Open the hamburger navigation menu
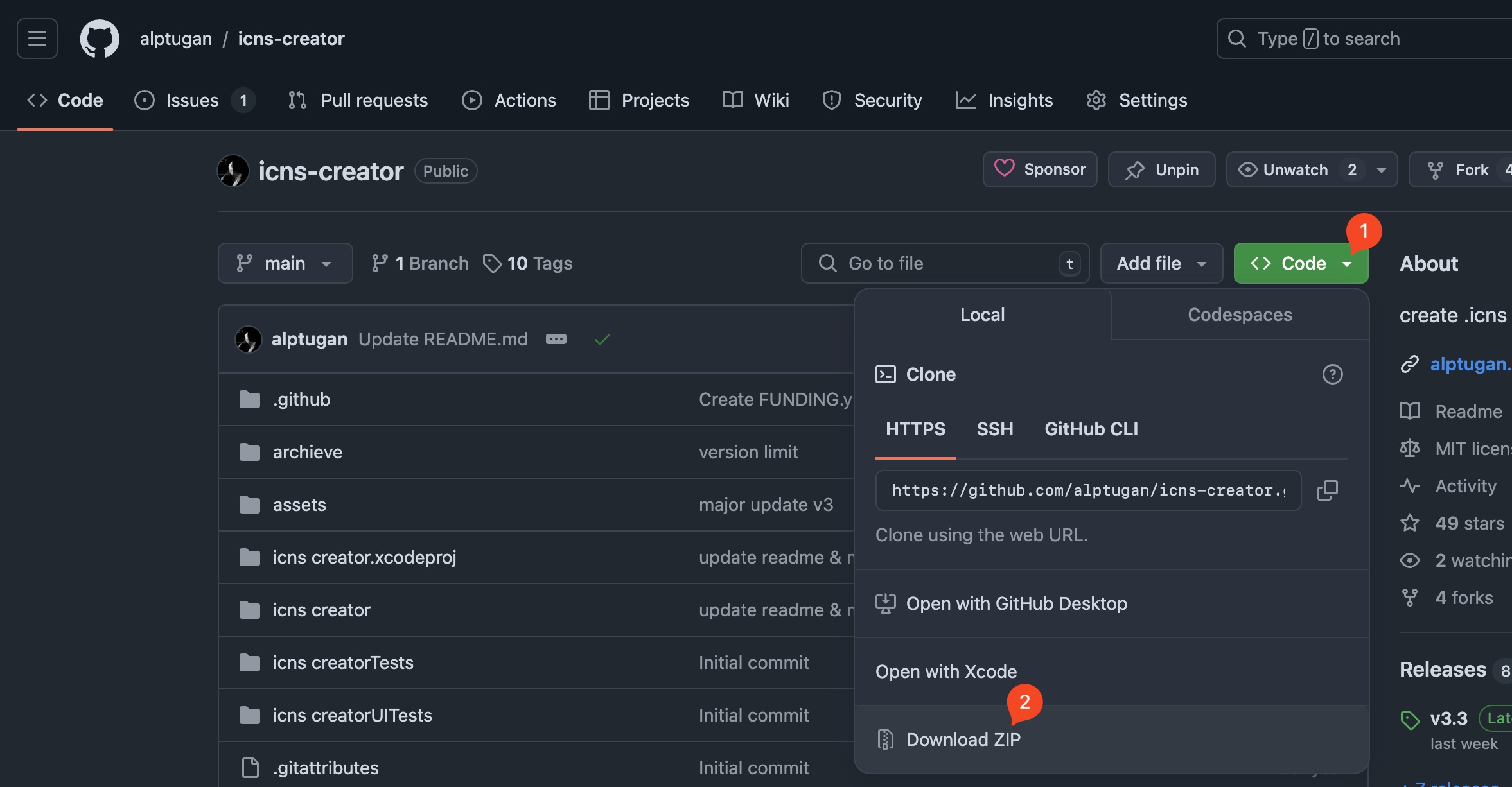The width and height of the screenshot is (1512, 787). (x=37, y=39)
